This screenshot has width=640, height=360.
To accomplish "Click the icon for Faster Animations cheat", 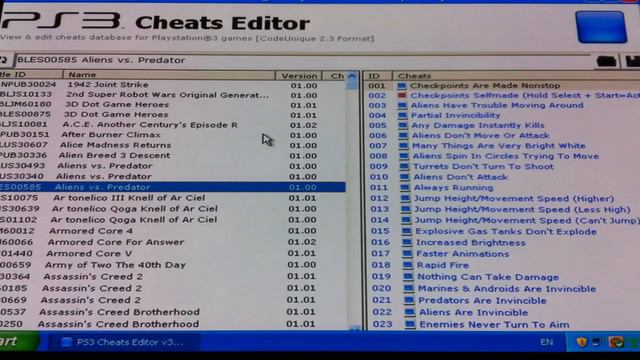I will [408, 254].
